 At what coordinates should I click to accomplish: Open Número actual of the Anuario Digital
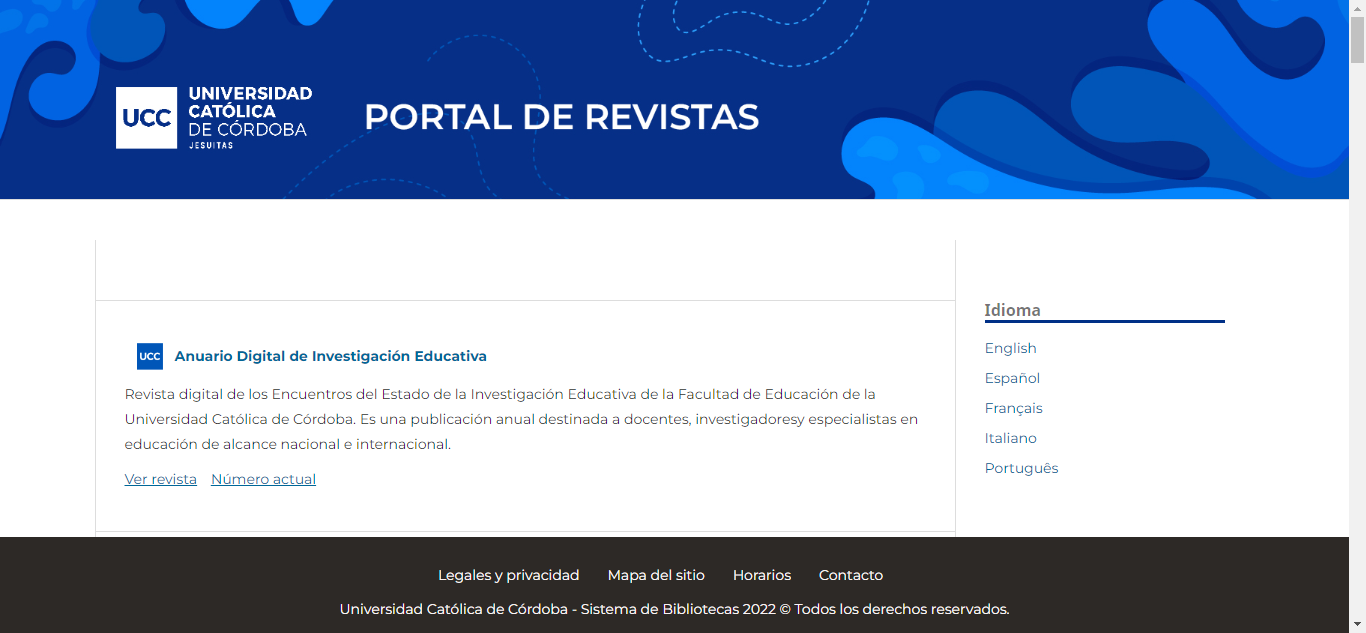pyautogui.click(x=262, y=479)
